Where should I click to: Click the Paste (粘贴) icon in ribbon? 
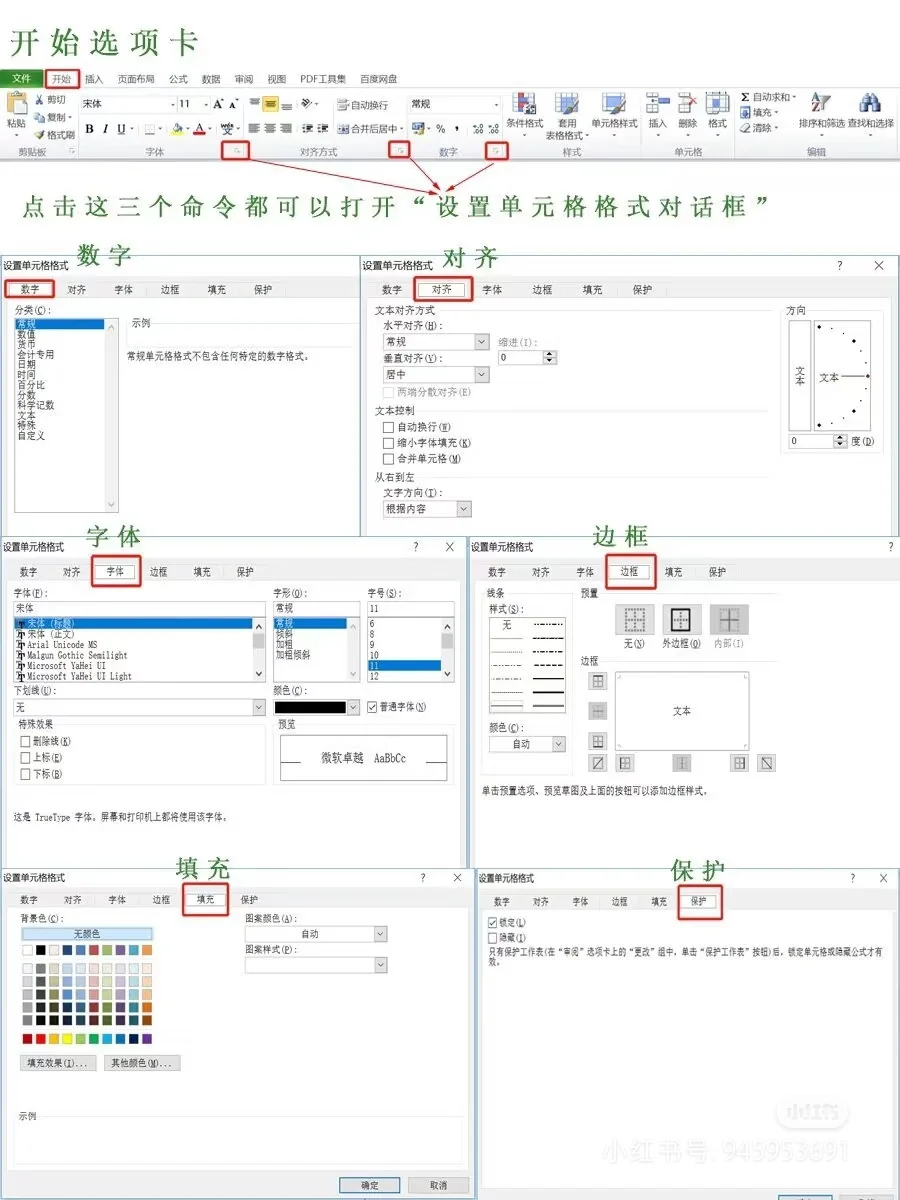click(x=16, y=105)
